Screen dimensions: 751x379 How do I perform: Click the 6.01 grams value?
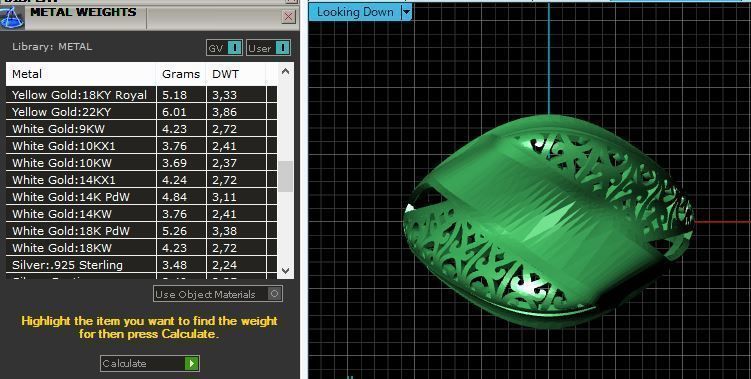[x=174, y=112]
